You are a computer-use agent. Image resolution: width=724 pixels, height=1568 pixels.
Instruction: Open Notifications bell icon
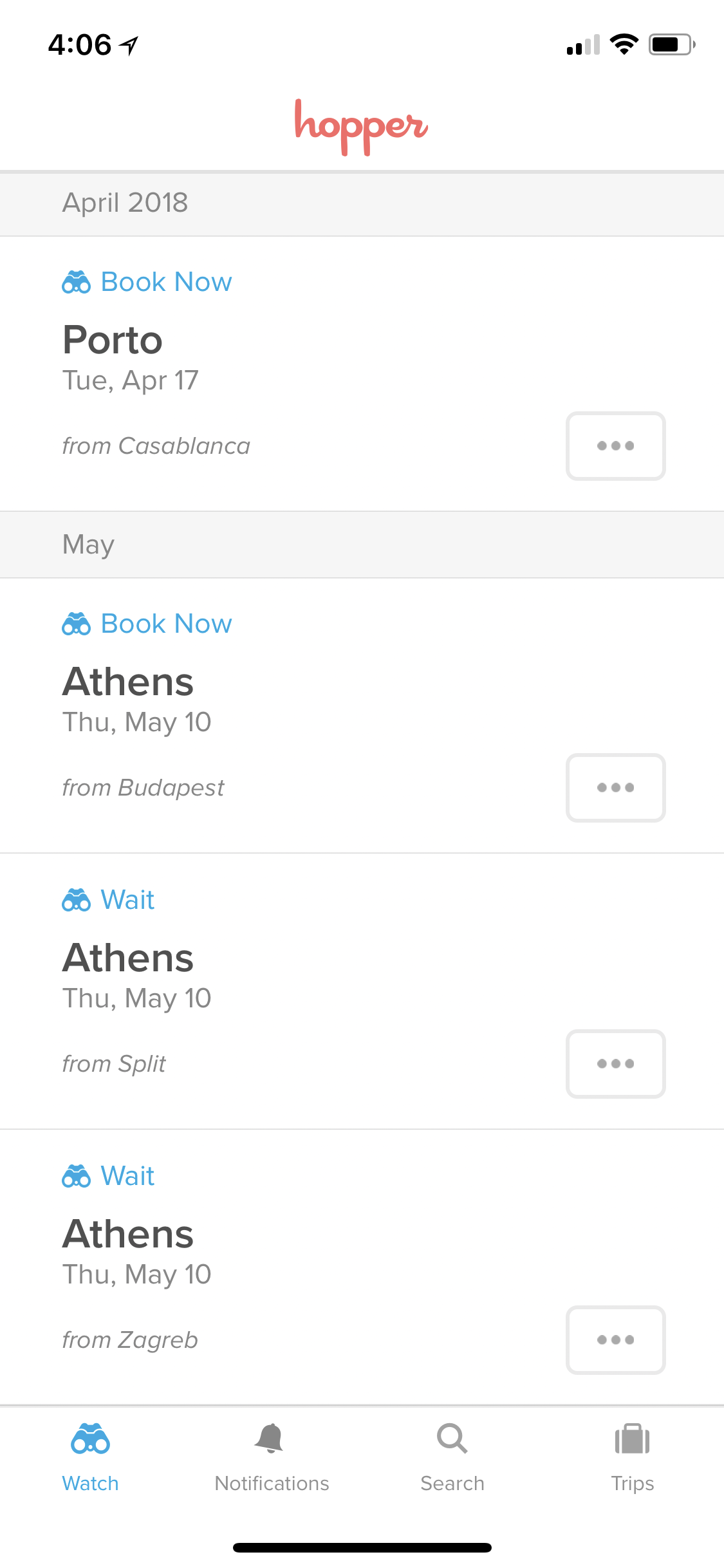270,1438
